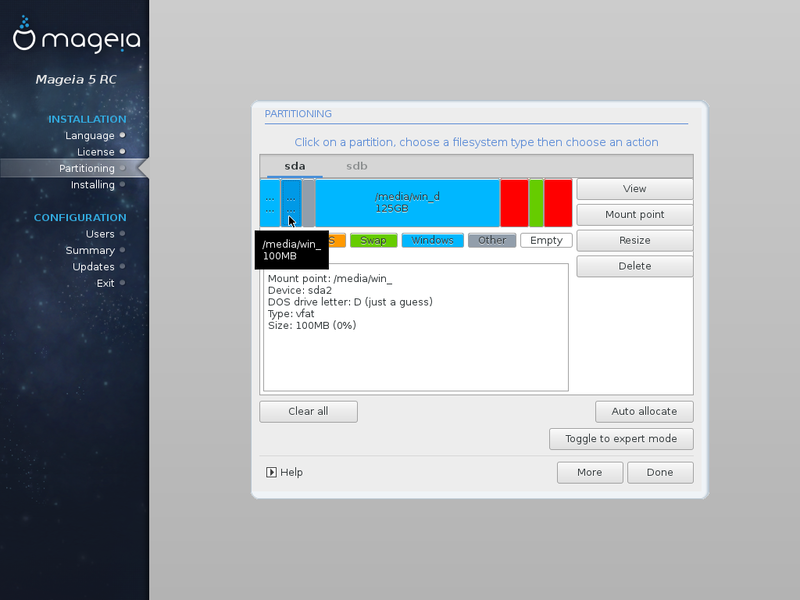The image size is (800, 600).
Task: Delete the selected partition
Action: coord(635,266)
